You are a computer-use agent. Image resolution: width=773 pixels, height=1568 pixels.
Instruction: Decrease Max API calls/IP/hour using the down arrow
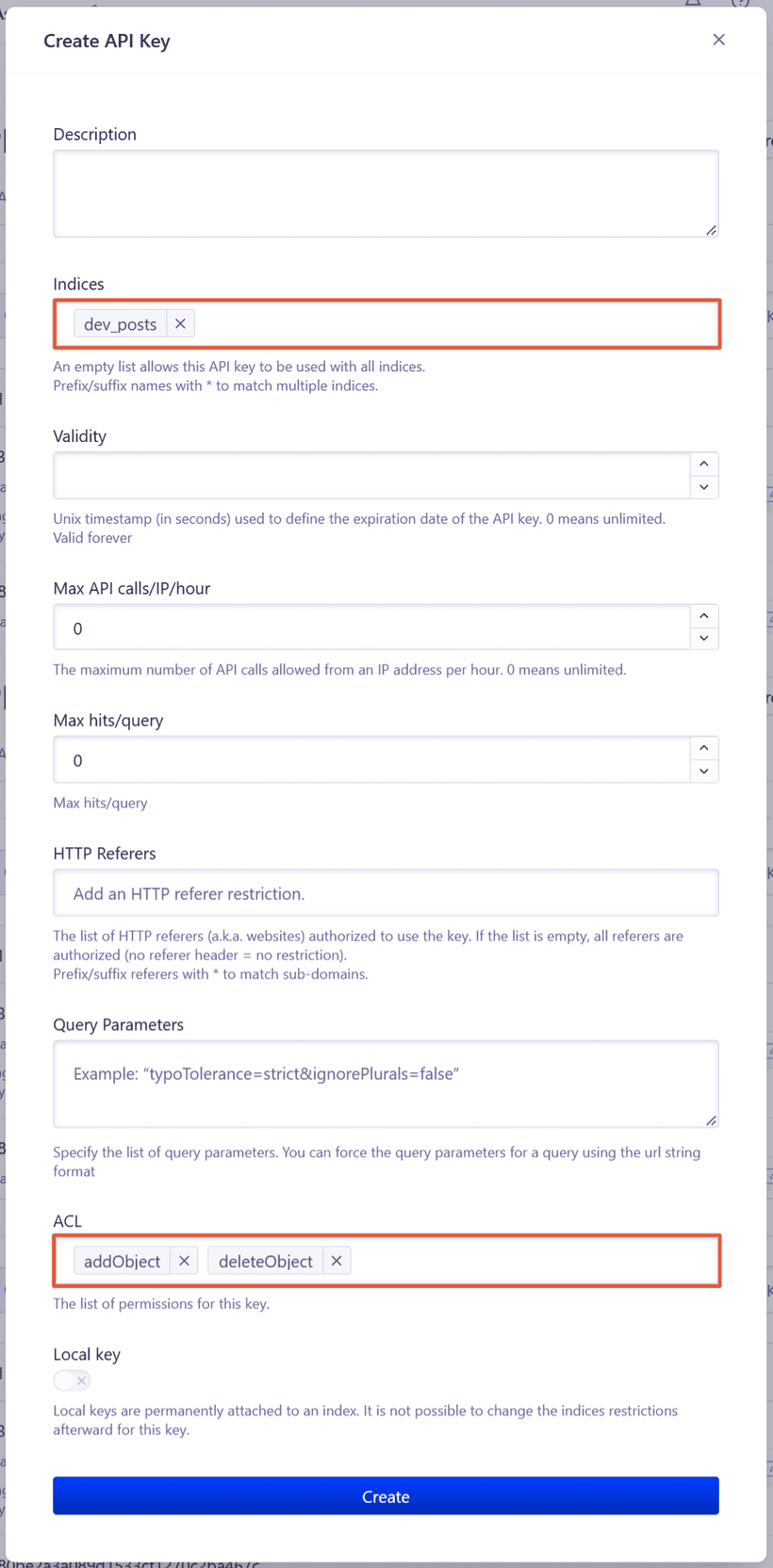(703, 639)
